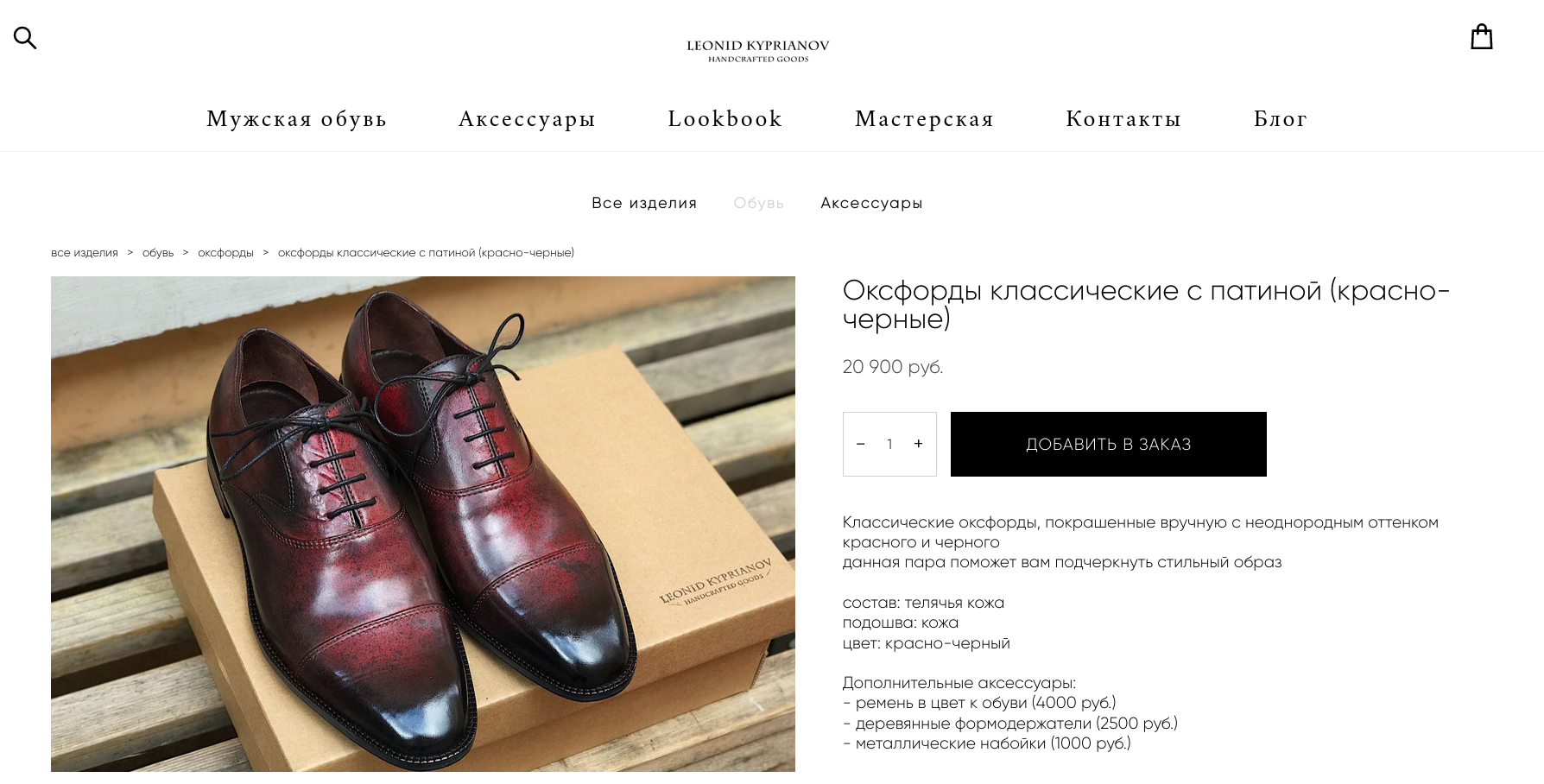Image resolution: width=1544 pixels, height=784 pixels.
Task: Open Контакты page
Action: coord(1123,119)
